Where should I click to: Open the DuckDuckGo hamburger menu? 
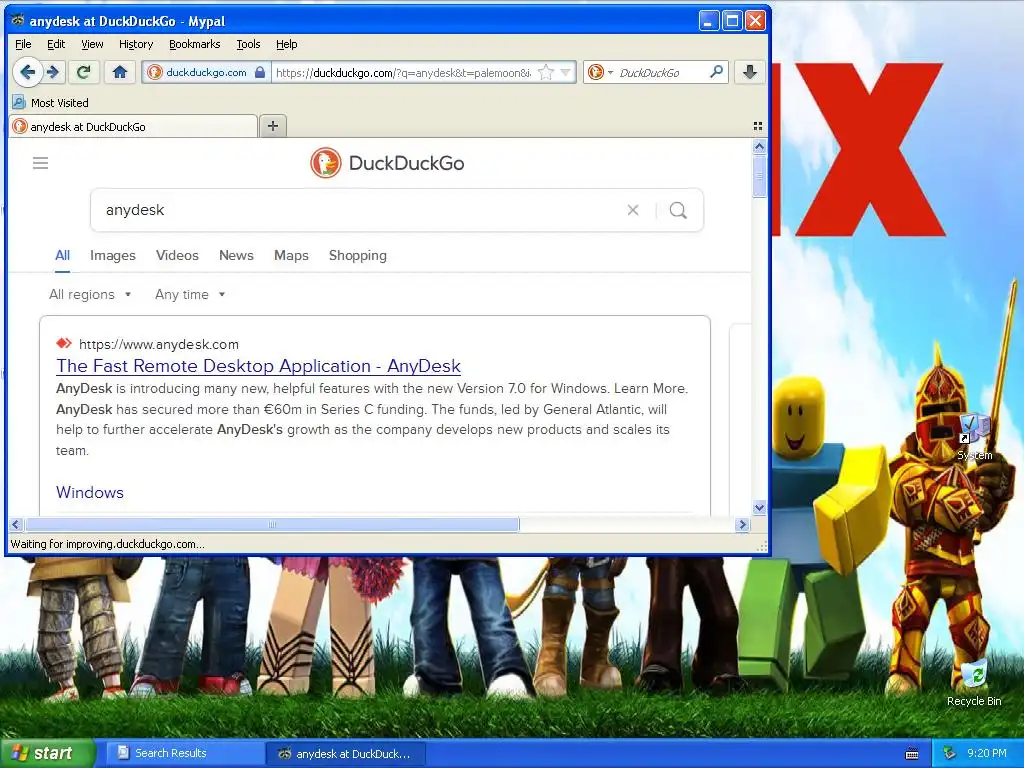[x=40, y=163]
